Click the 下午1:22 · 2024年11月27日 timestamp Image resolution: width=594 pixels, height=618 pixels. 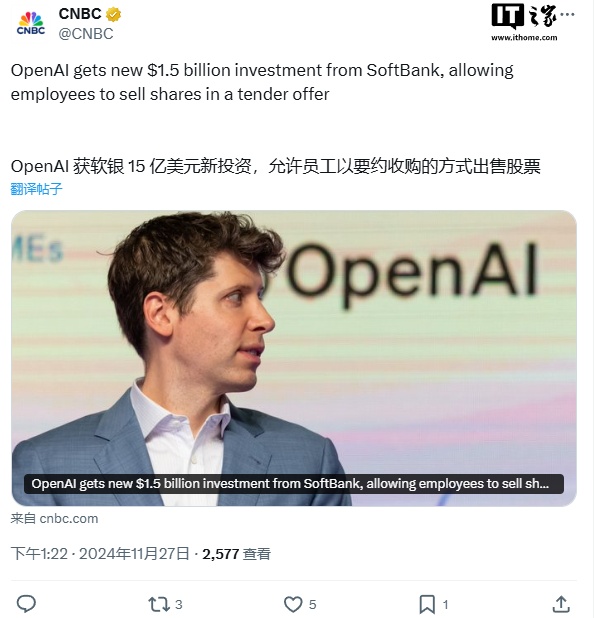coord(100,553)
